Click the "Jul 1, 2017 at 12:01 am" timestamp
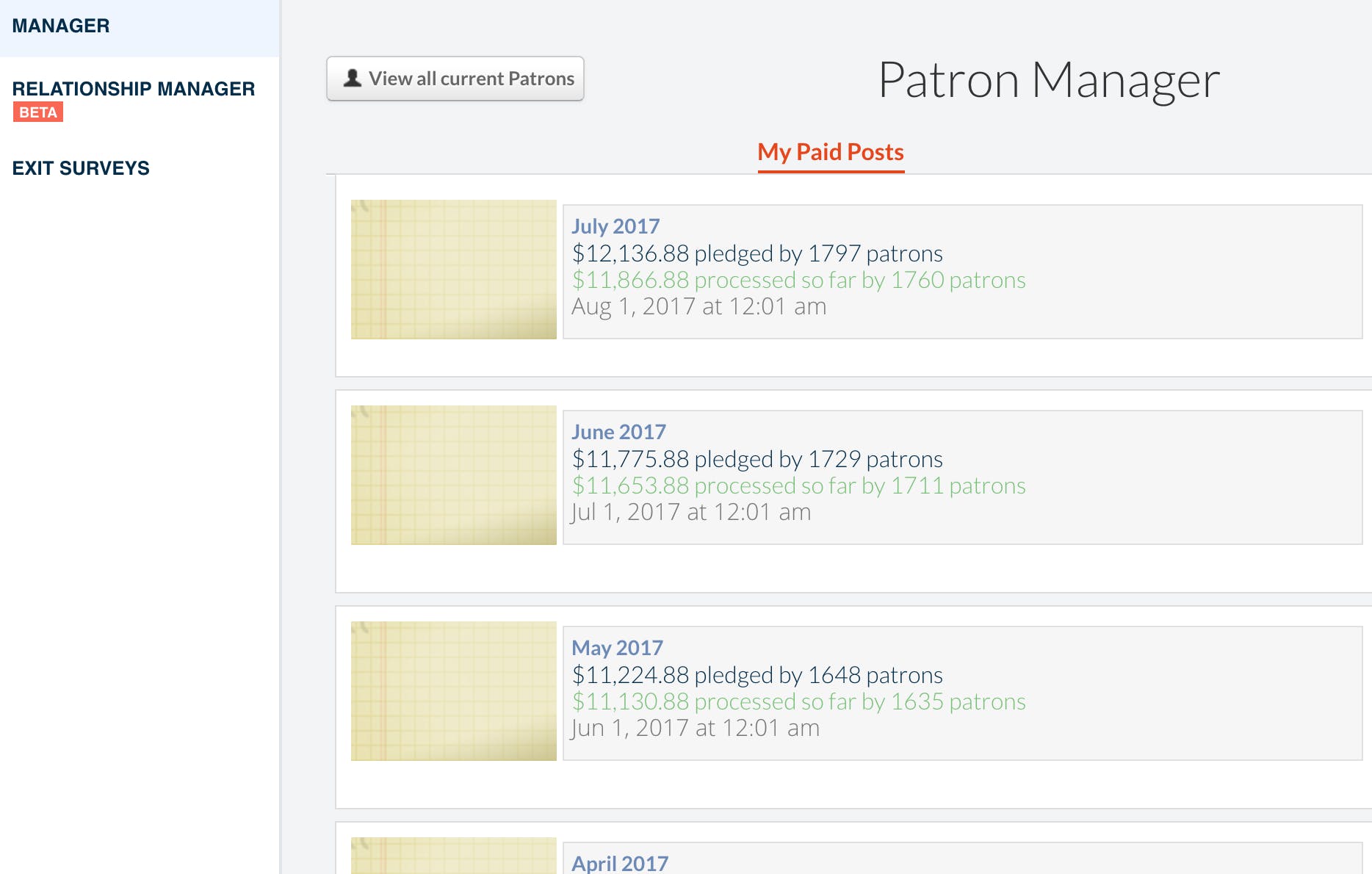The image size is (1372, 874). (691, 512)
